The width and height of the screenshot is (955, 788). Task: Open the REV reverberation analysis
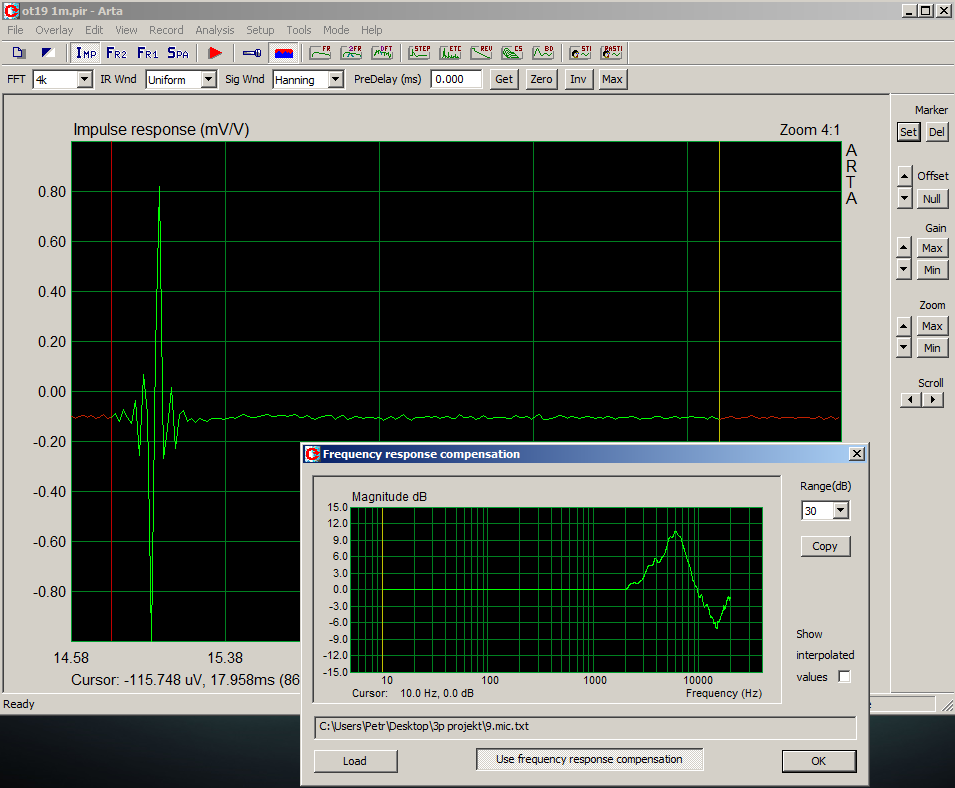(x=481, y=53)
